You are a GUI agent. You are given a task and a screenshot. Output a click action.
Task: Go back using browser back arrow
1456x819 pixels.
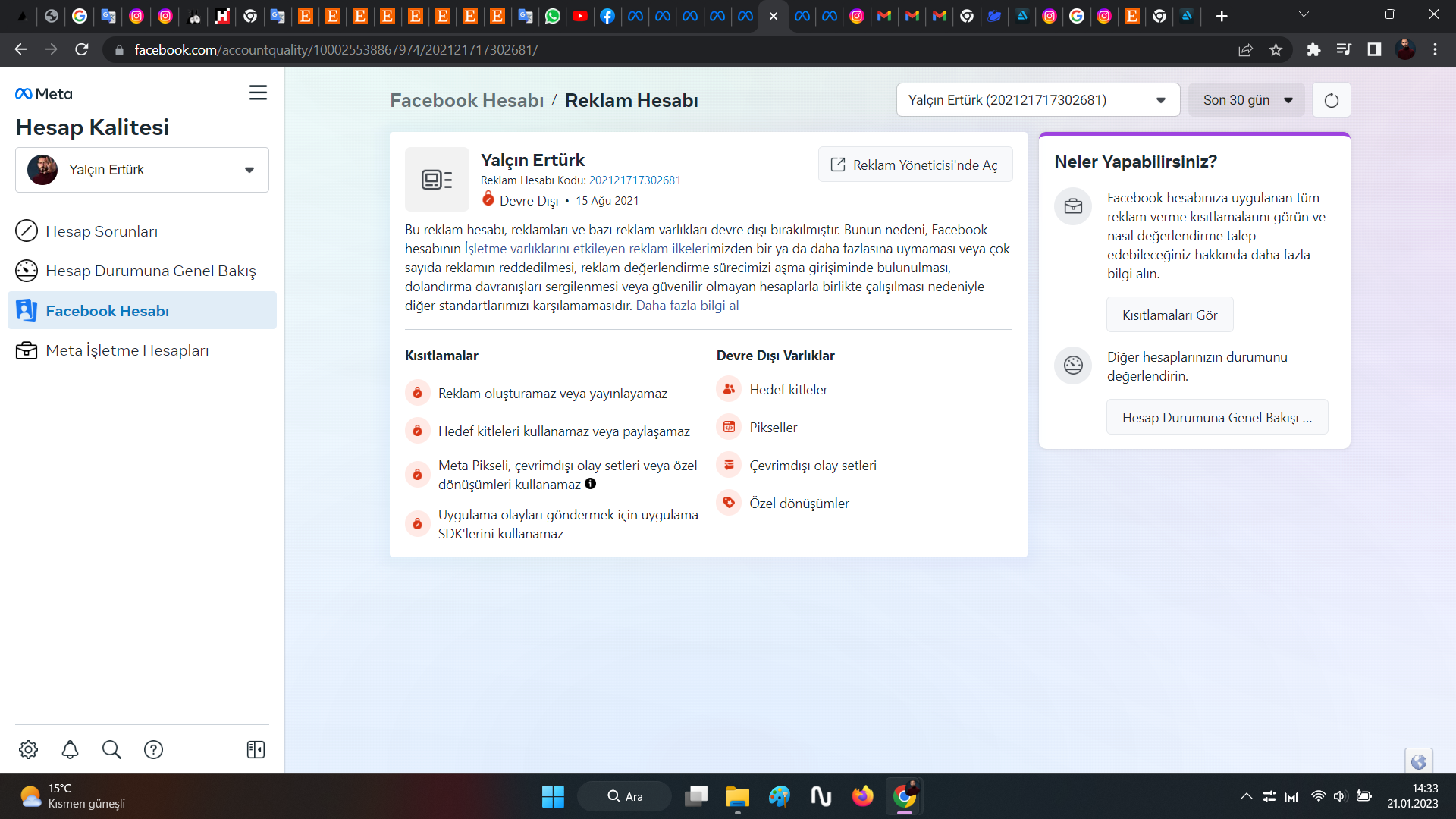20,49
